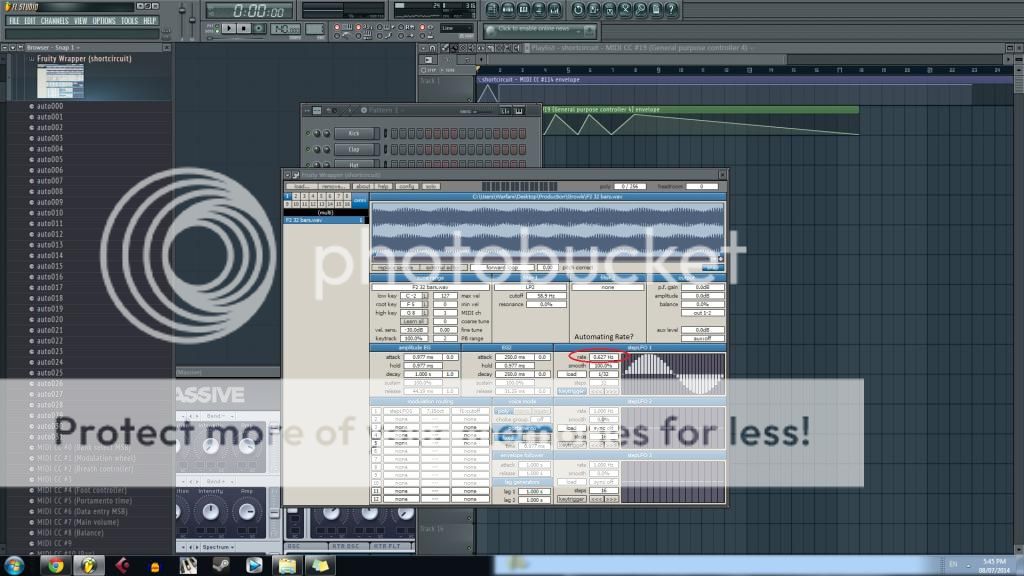
Task: Shift stepLFO 3 steps left with <<<
Action: 596,499
